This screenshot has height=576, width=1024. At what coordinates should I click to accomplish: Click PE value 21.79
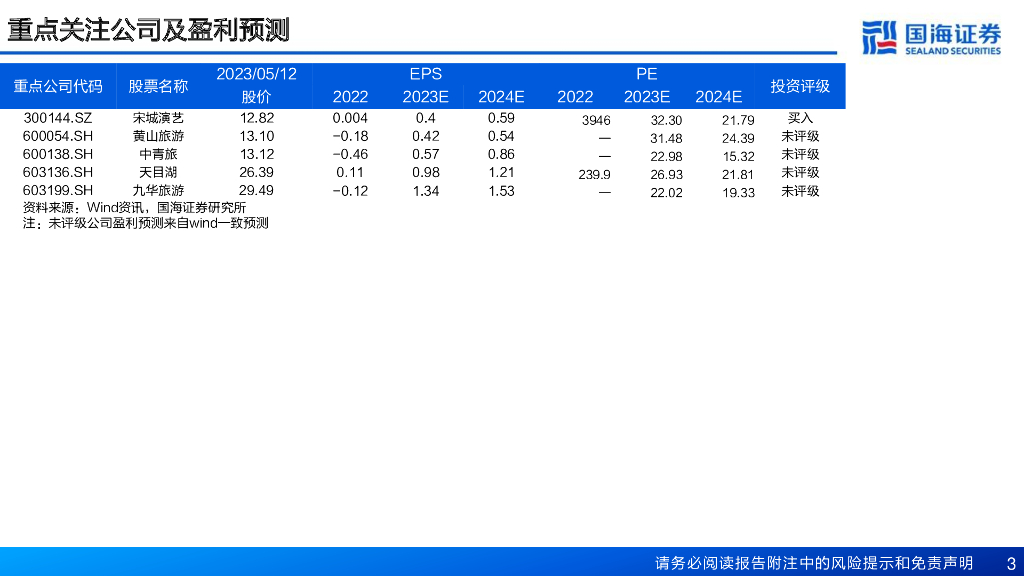(738, 121)
